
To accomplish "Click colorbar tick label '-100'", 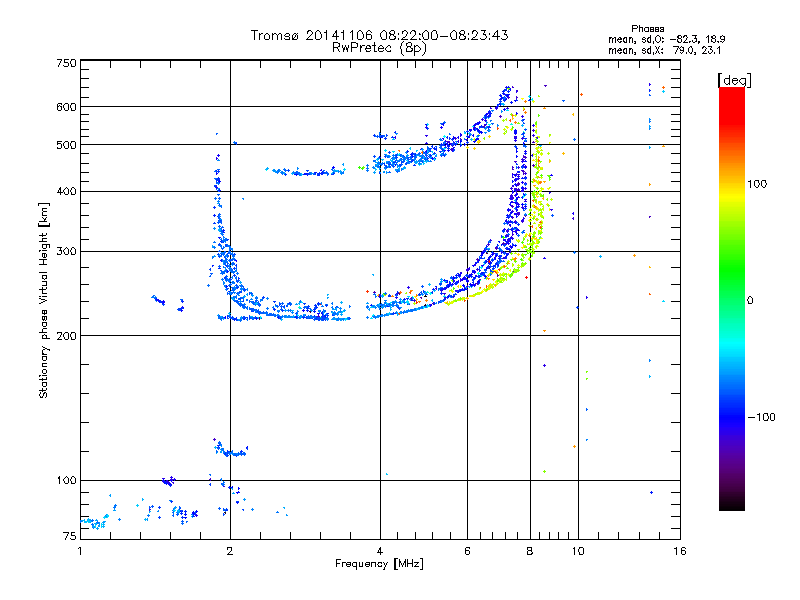I will tap(761, 417).
